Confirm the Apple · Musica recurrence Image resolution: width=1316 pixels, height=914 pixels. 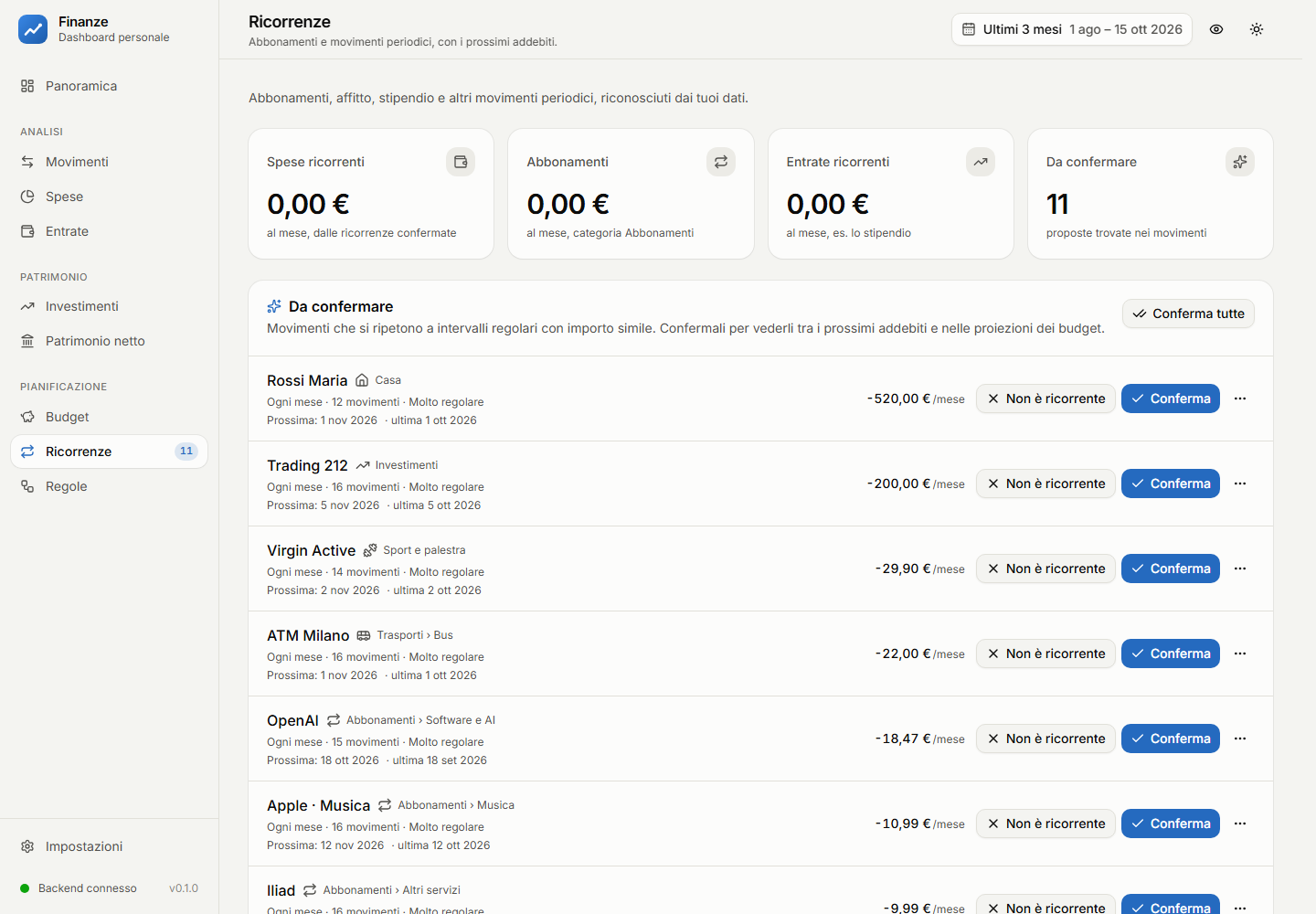click(1171, 824)
